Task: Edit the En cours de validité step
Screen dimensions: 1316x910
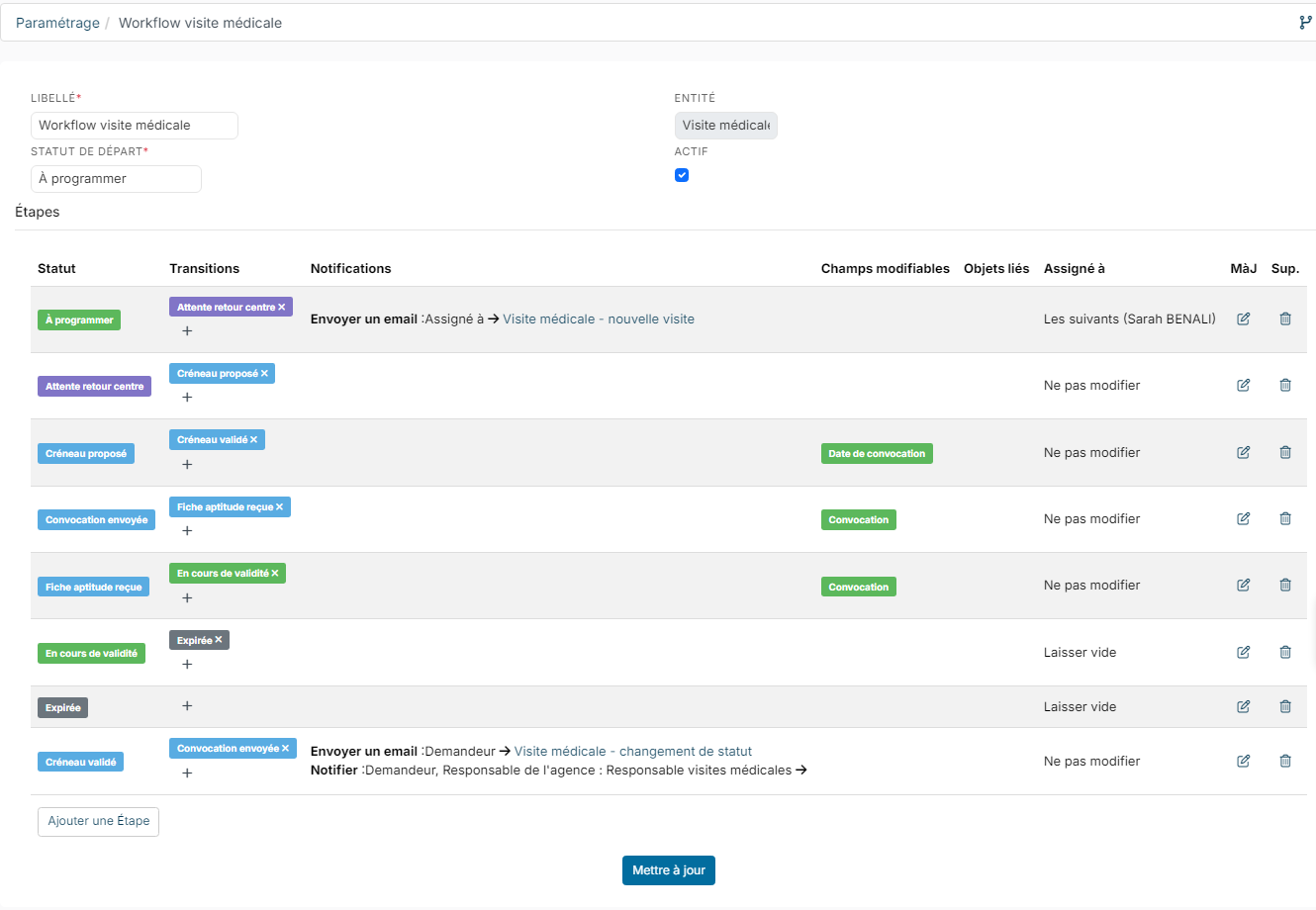Action: [1244, 652]
